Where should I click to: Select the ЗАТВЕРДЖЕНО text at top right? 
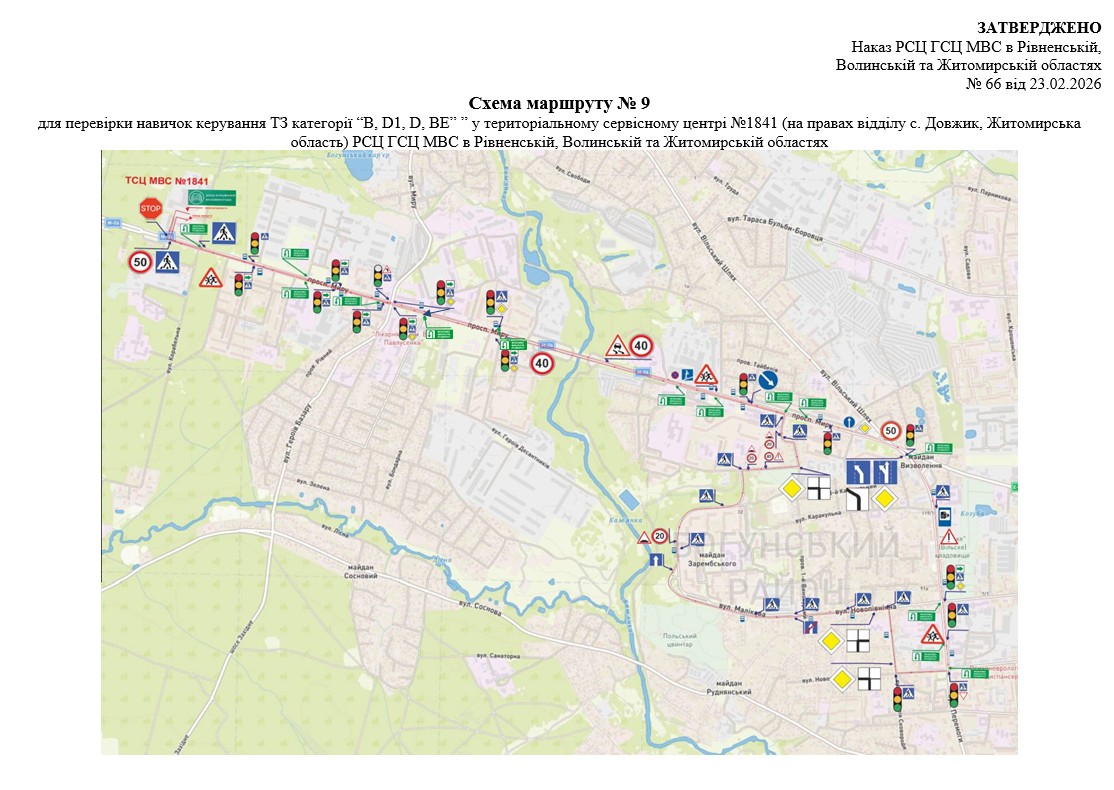[x=1039, y=27]
